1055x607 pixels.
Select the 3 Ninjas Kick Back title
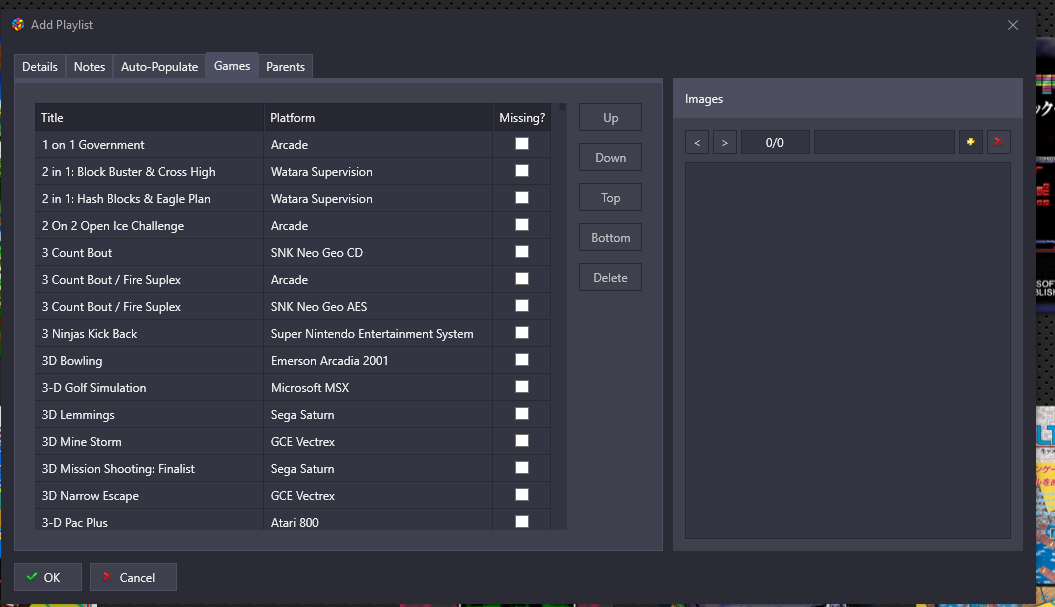coord(89,334)
